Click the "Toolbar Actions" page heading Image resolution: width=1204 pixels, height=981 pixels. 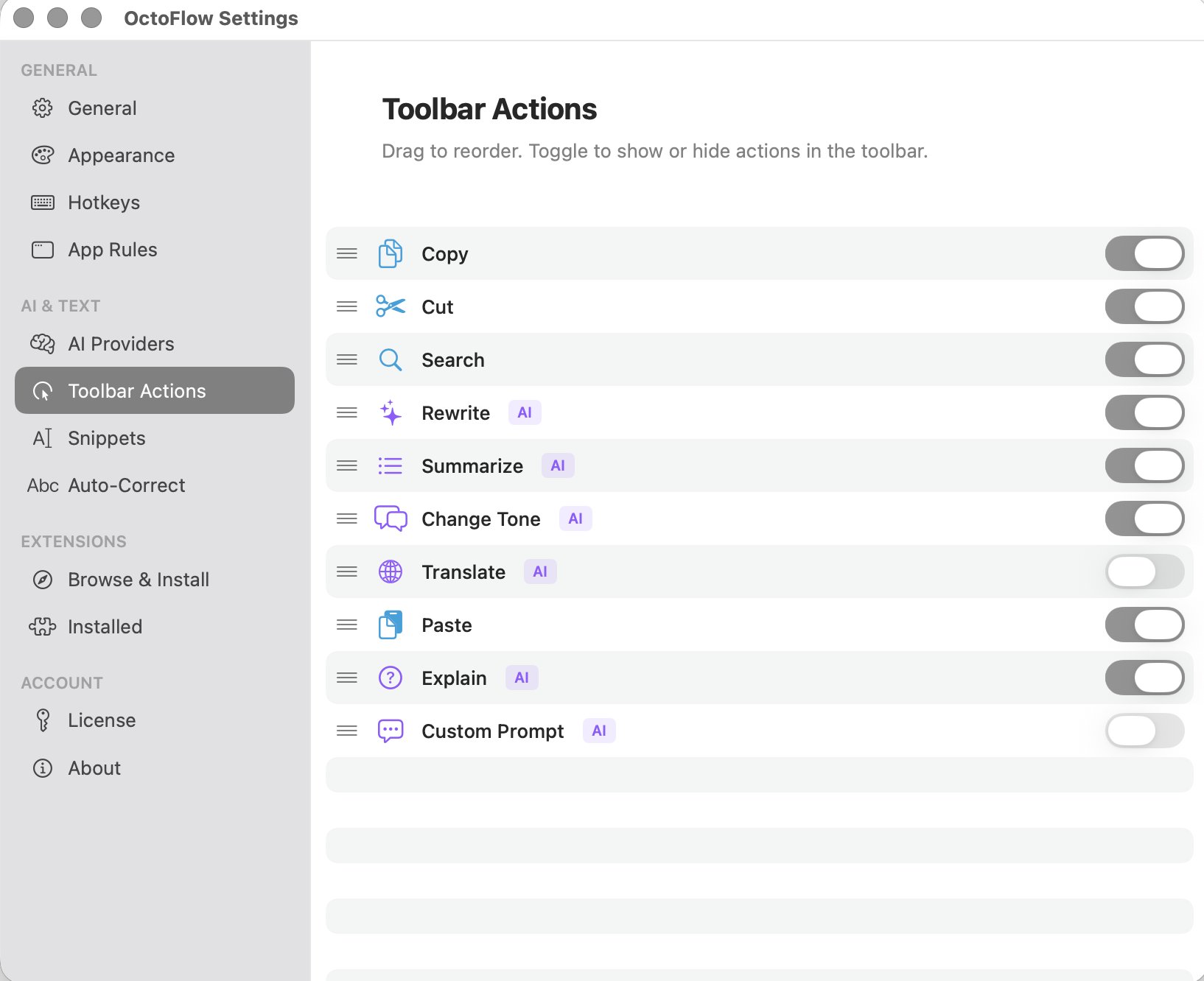click(x=489, y=109)
